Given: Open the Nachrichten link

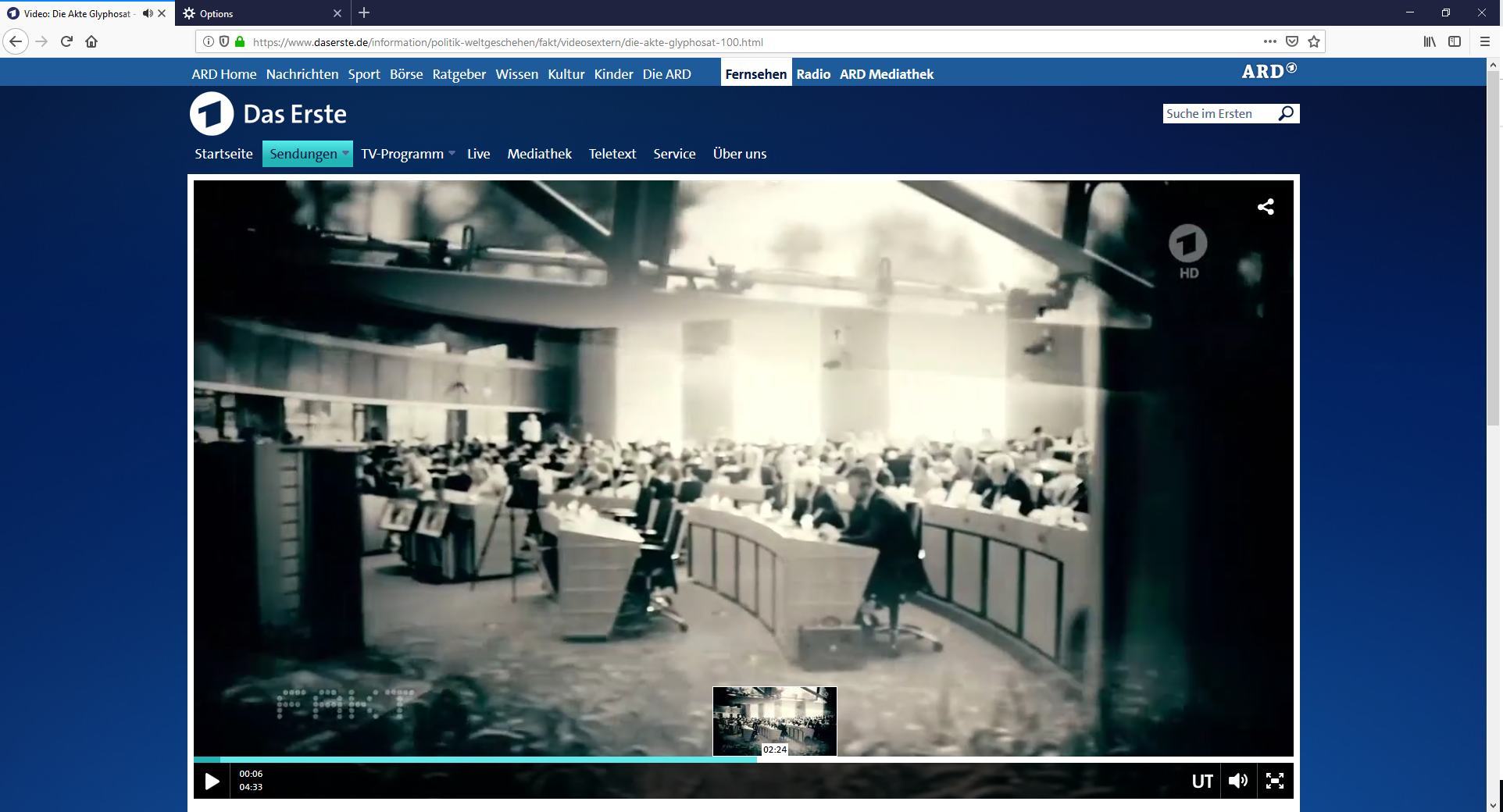Looking at the screenshot, I should [302, 74].
